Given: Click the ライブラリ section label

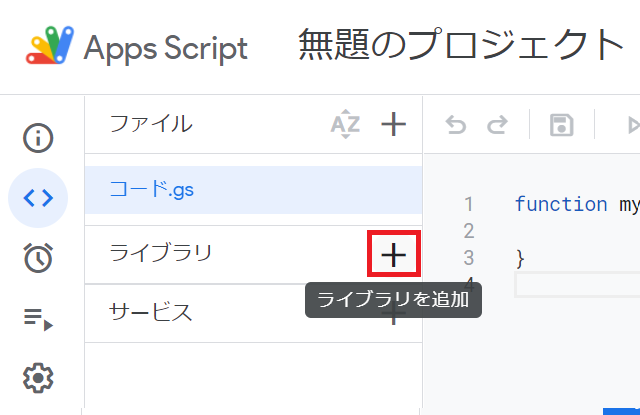Looking at the screenshot, I should click(161, 253).
